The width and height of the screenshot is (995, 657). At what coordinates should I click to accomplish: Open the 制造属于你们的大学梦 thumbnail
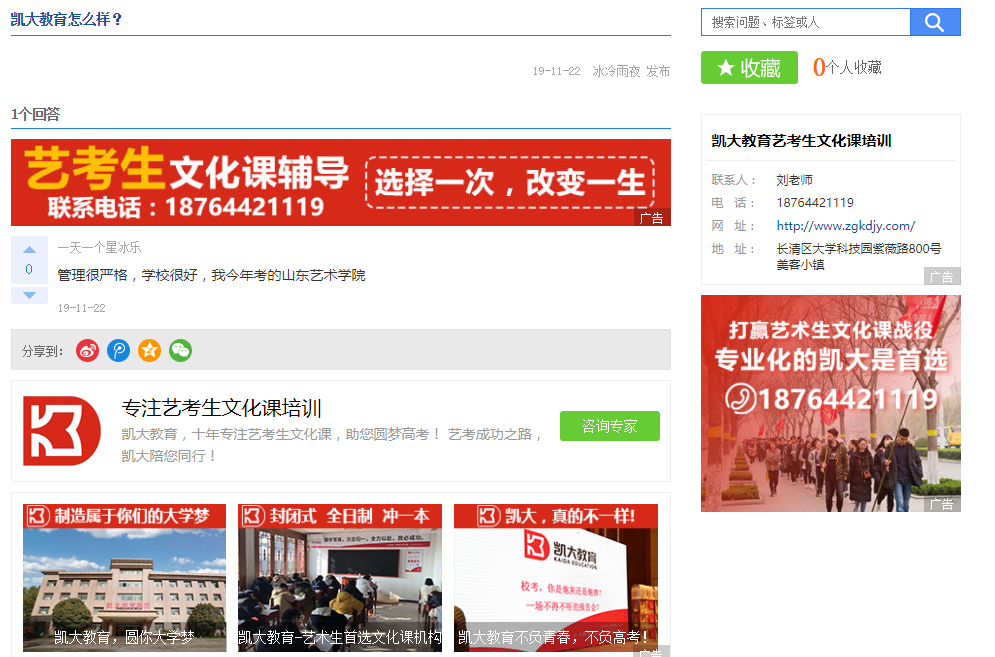[x=124, y=578]
